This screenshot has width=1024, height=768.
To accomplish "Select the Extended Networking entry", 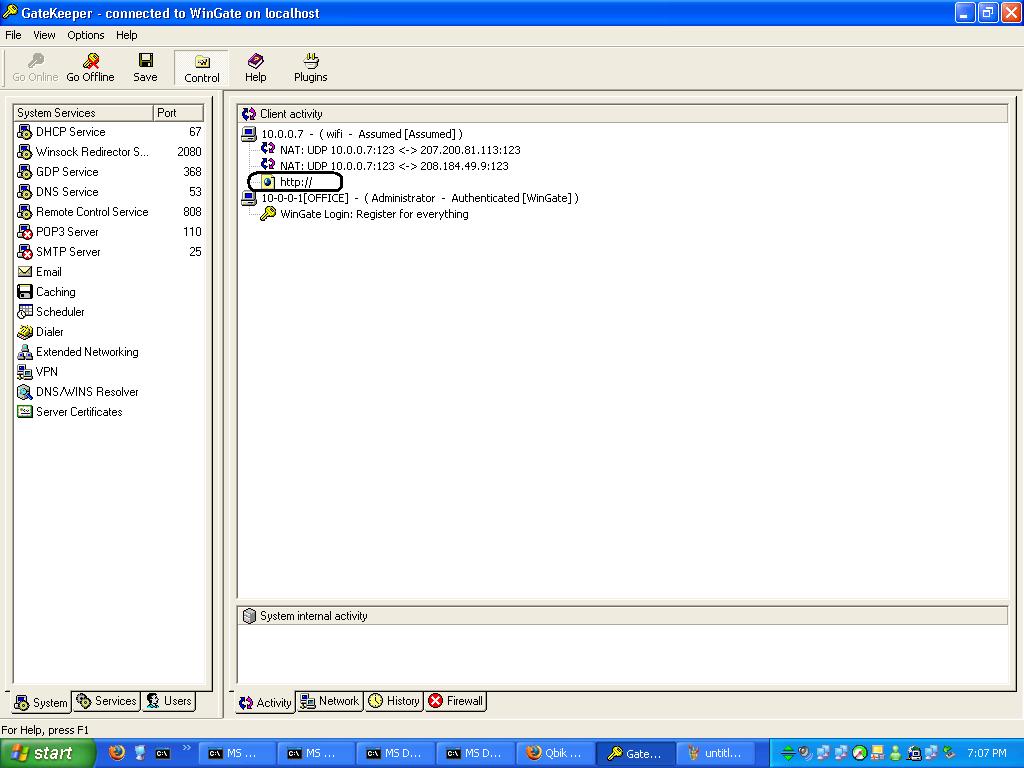I will tap(87, 352).
